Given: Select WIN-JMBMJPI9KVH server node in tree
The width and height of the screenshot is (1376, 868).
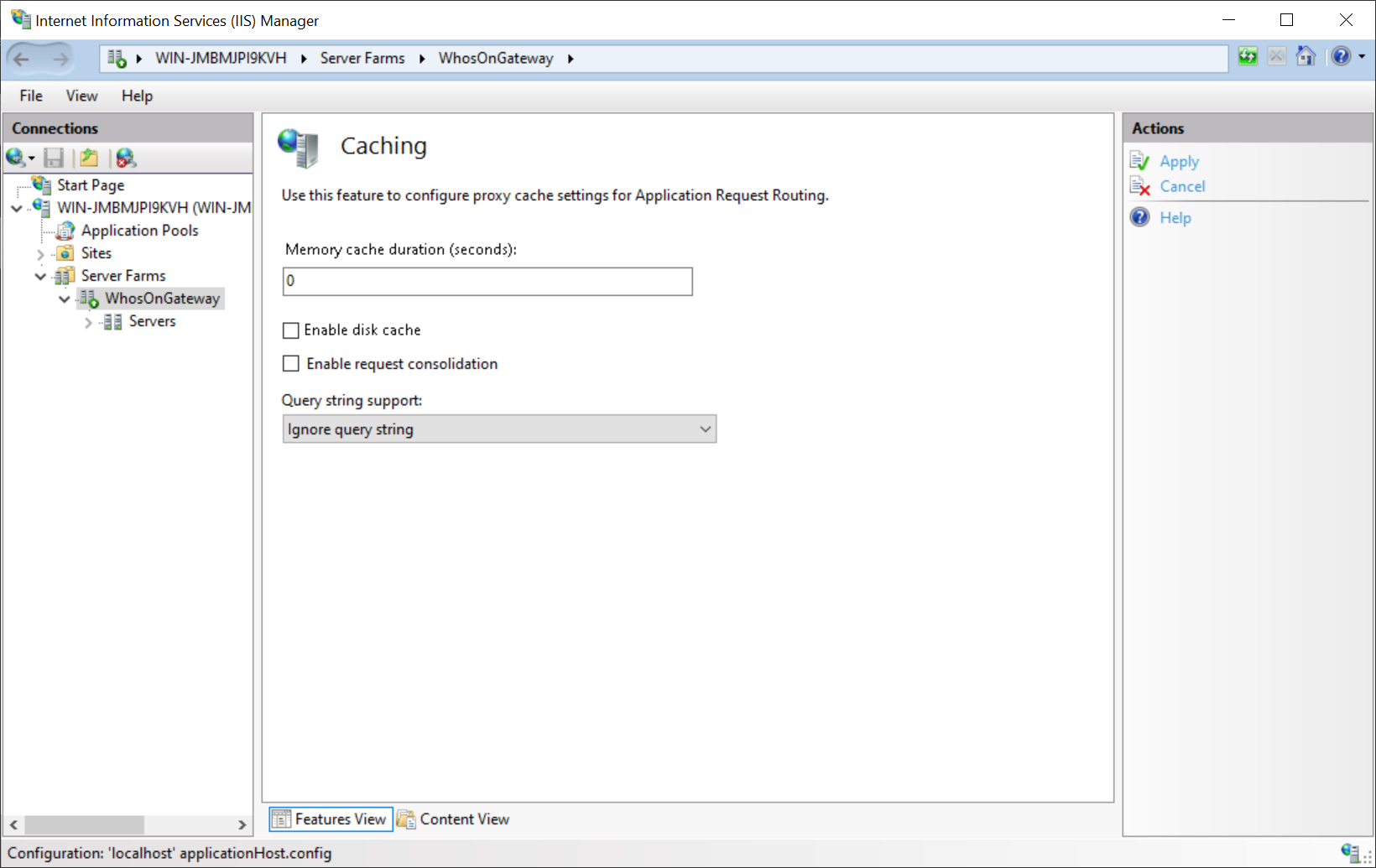Looking at the screenshot, I should [154, 208].
